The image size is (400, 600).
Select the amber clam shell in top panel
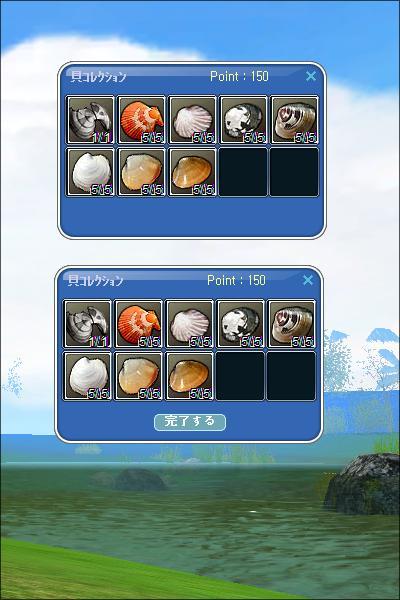(x=193, y=172)
